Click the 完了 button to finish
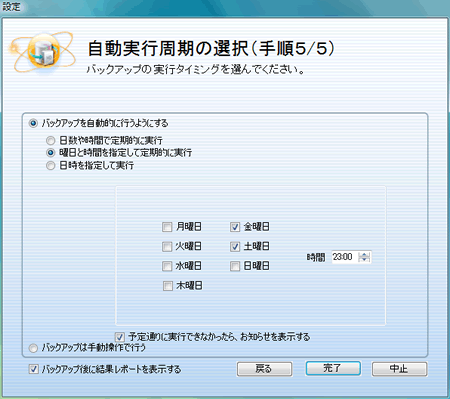The image size is (450, 399). (333, 368)
